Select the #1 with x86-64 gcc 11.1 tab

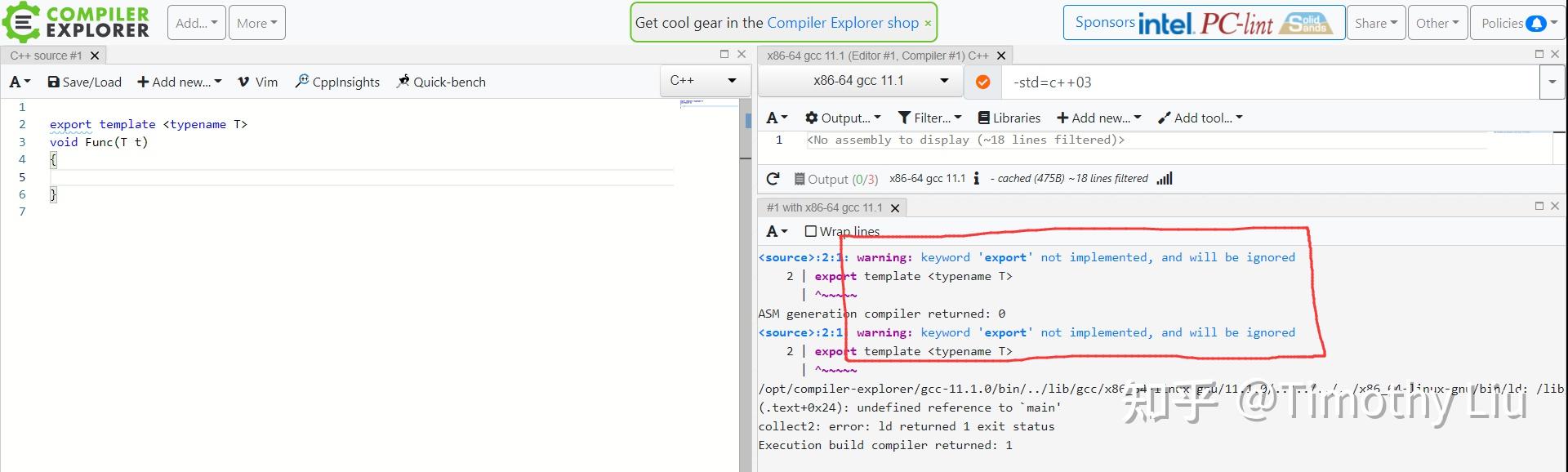click(824, 207)
